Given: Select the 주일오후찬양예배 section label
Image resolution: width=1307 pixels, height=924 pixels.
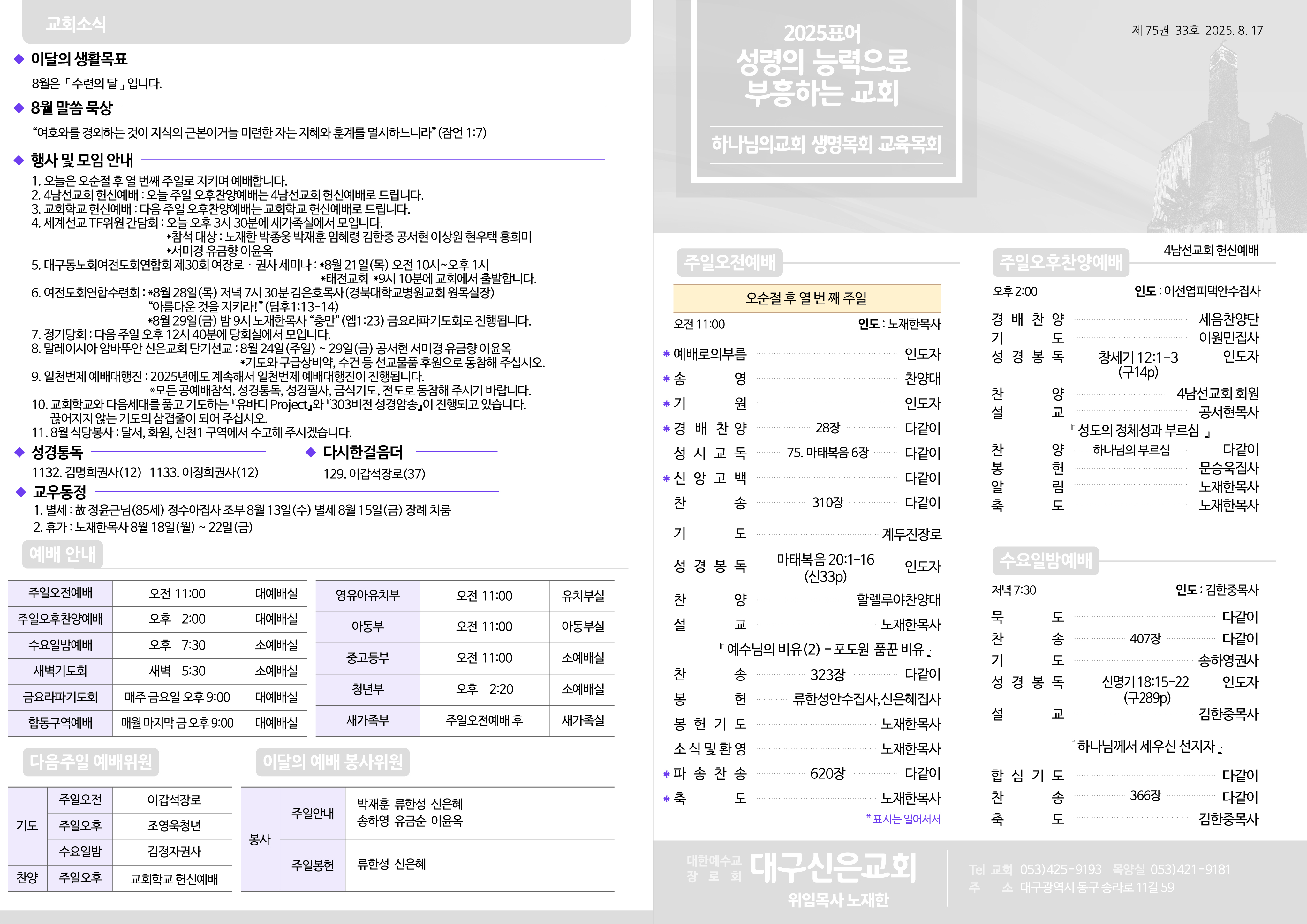Looking at the screenshot, I should pyautogui.click(x=1061, y=262).
